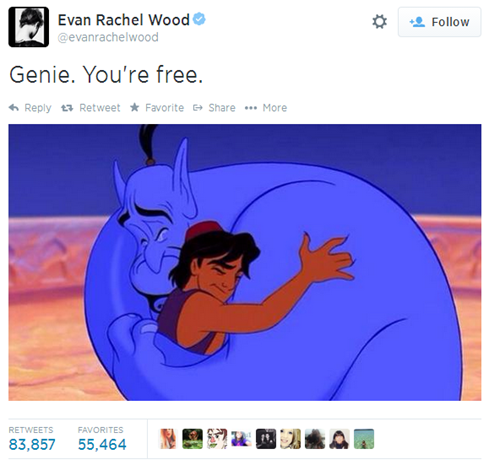500x465 pixels.
Task: View the 55,464 favorites count
Action: coord(102,444)
